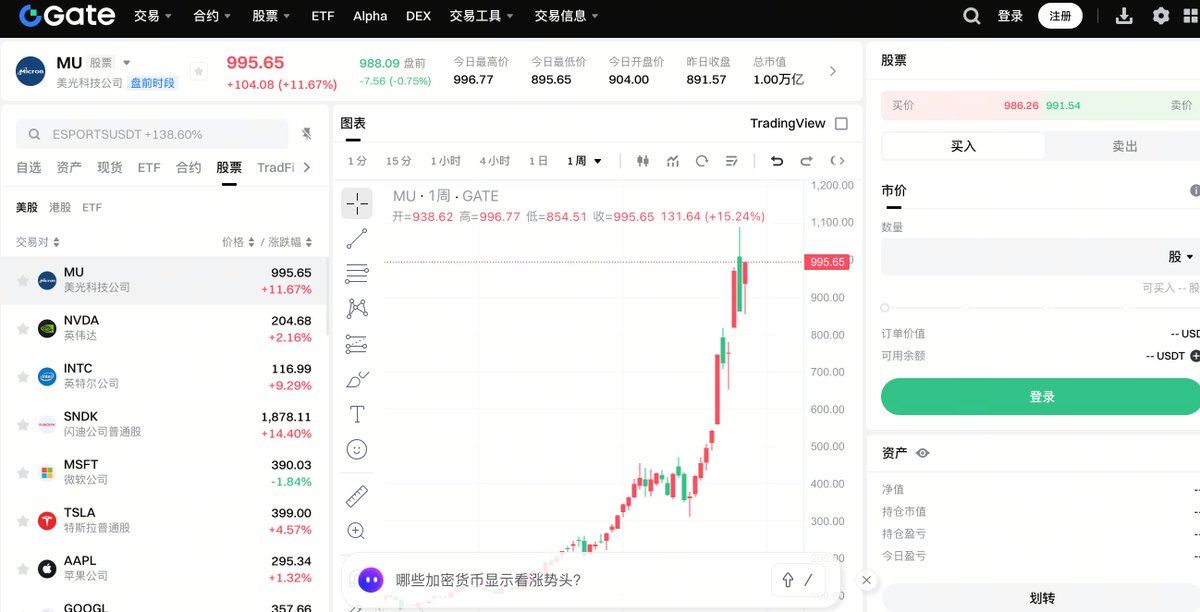Image resolution: width=1200 pixels, height=612 pixels.
Task: Click the share slash icon in assistant bar
Action: [798, 579]
